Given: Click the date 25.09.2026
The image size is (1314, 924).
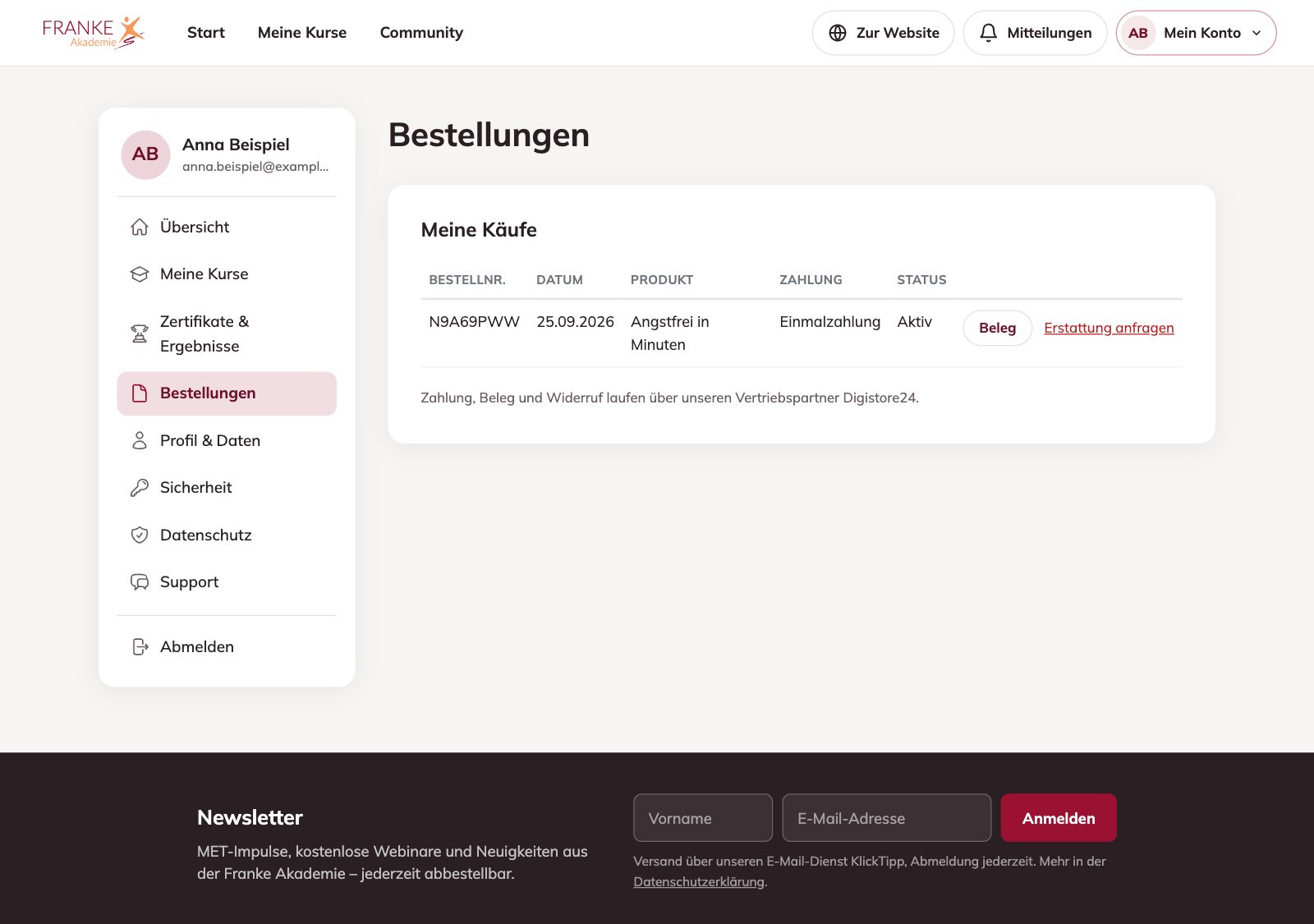Looking at the screenshot, I should coord(576,322).
